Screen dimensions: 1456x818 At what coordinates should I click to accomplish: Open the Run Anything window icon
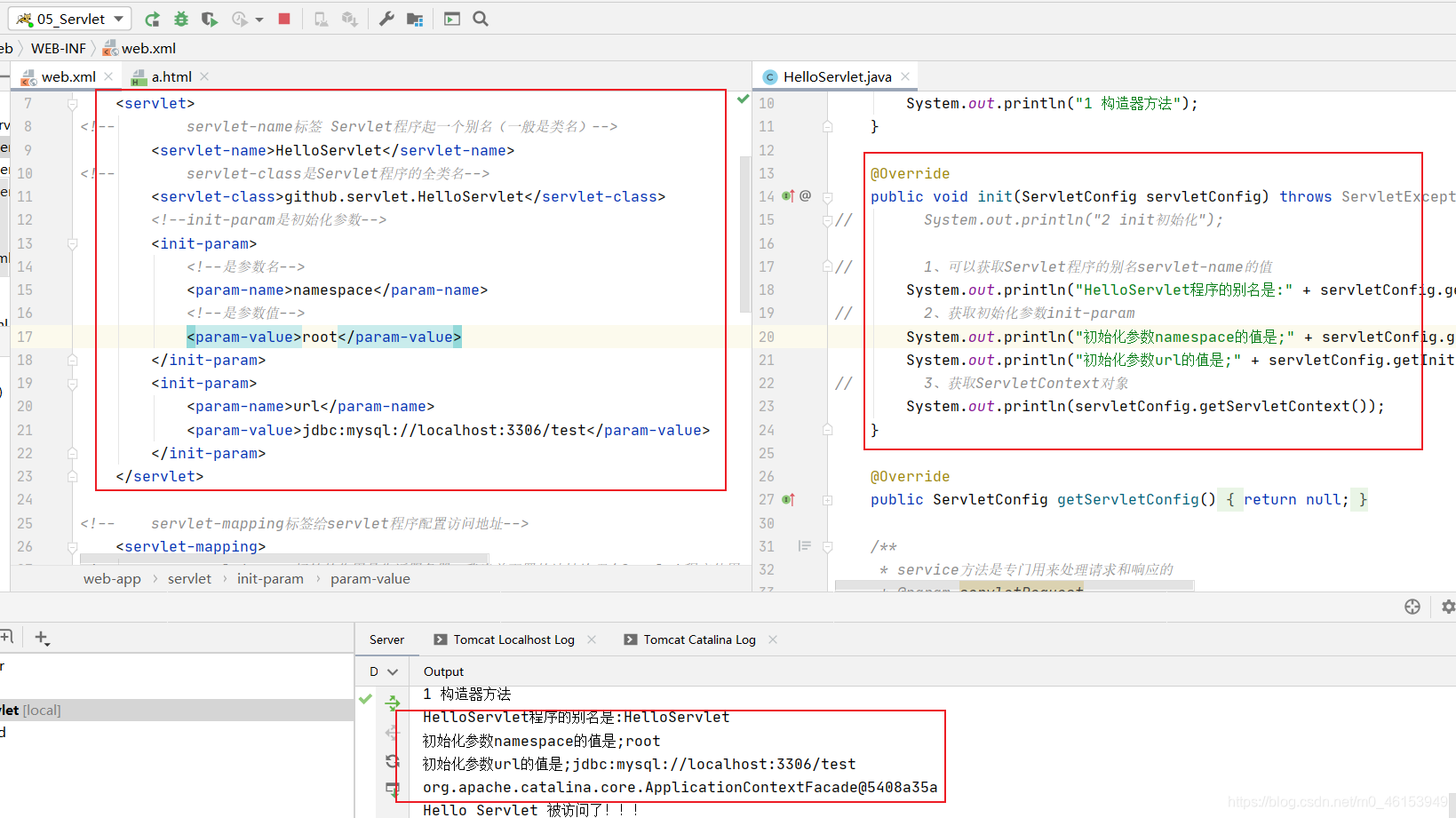(x=452, y=19)
